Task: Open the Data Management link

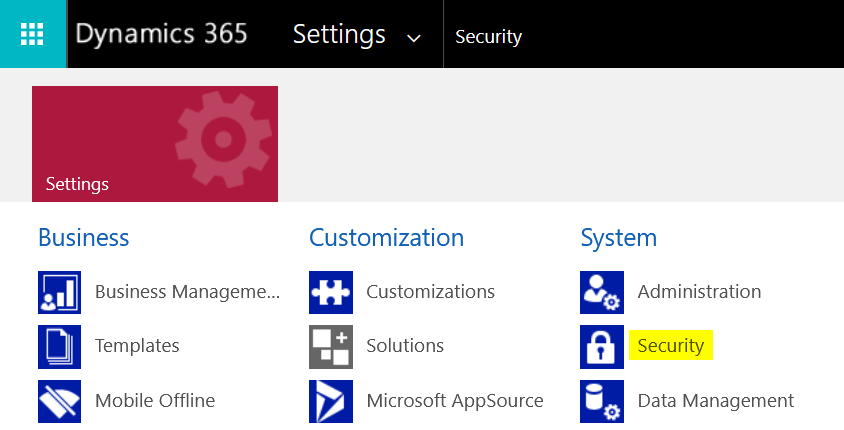Action: pos(716,400)
